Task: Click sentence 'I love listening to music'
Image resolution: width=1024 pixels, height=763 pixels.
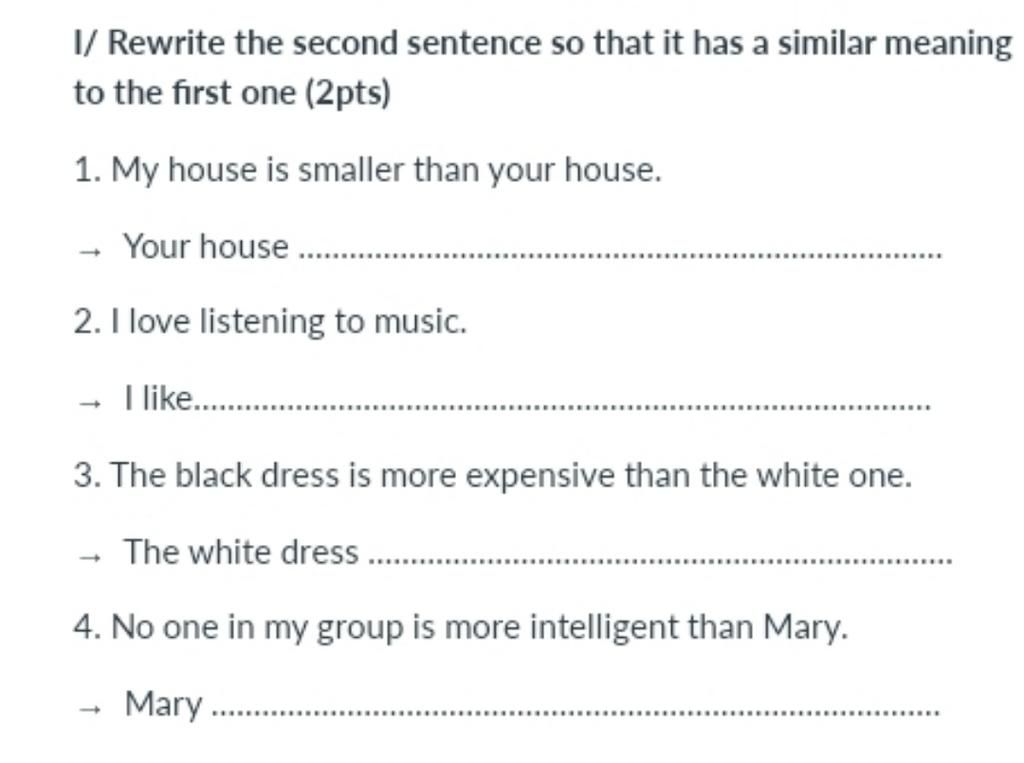Action: (x=270, y=322)
